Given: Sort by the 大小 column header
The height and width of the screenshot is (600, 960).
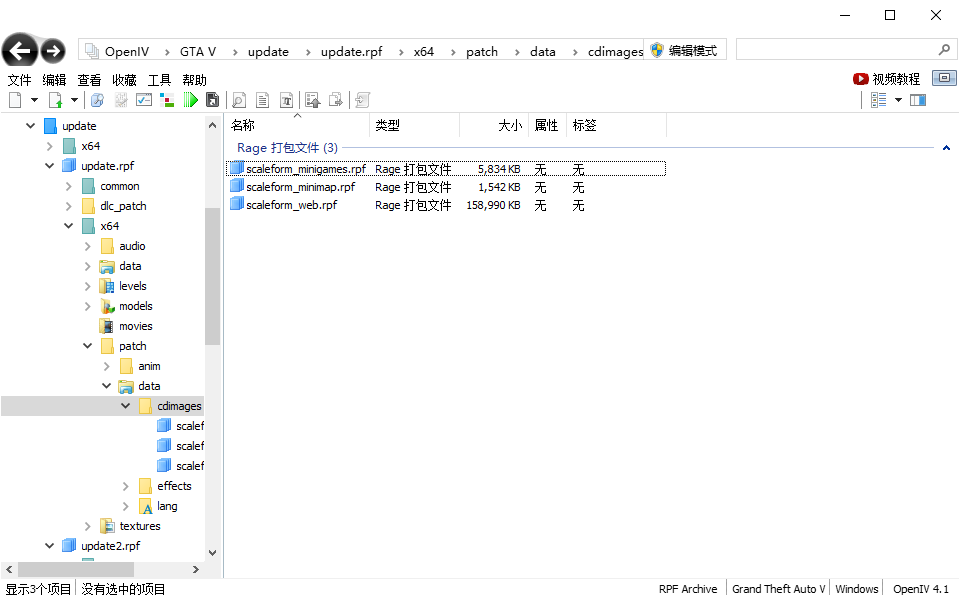Looking at the screenshot, I should tap(493, 125).
